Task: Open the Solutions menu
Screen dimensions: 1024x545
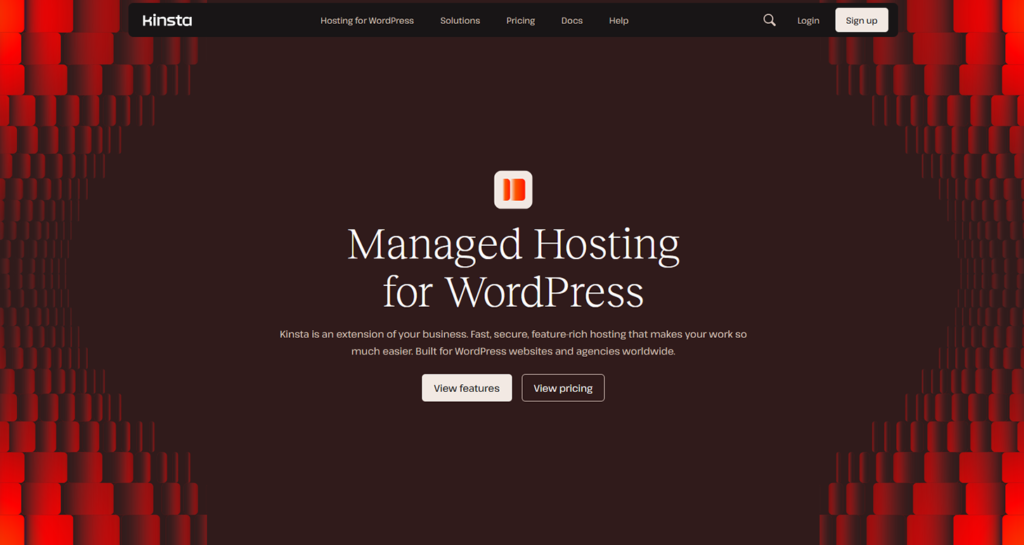Action: [460, 21]
